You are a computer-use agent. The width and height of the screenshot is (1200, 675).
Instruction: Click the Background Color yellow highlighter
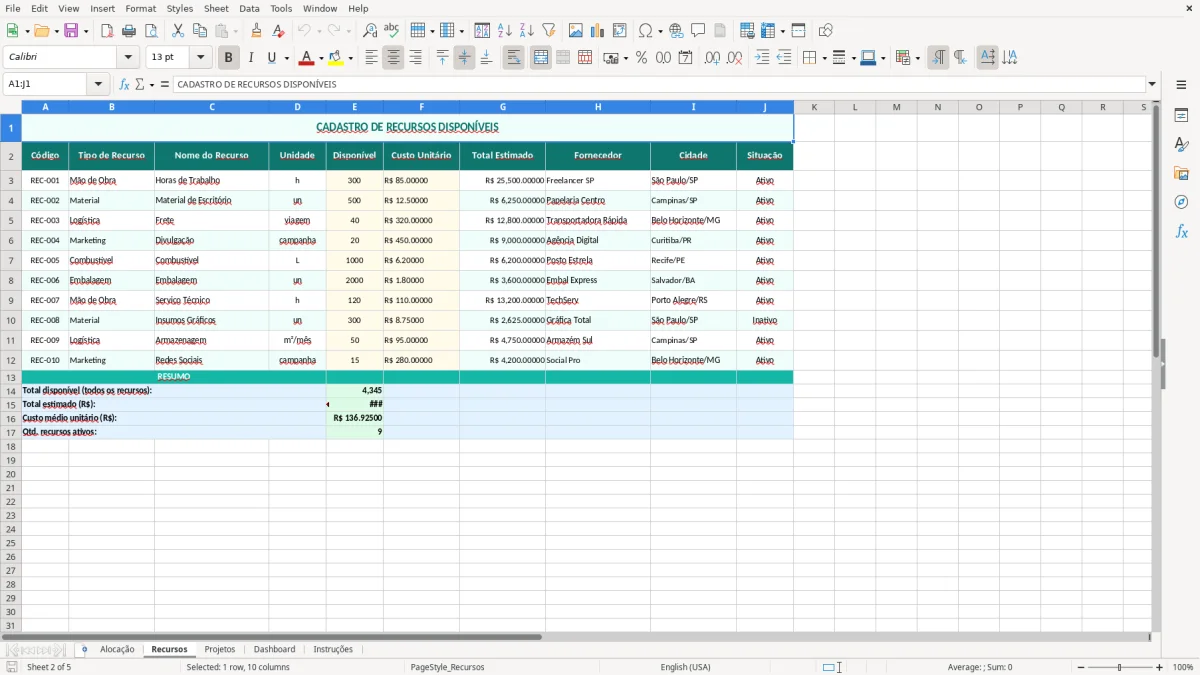click(x=336, y=58)
